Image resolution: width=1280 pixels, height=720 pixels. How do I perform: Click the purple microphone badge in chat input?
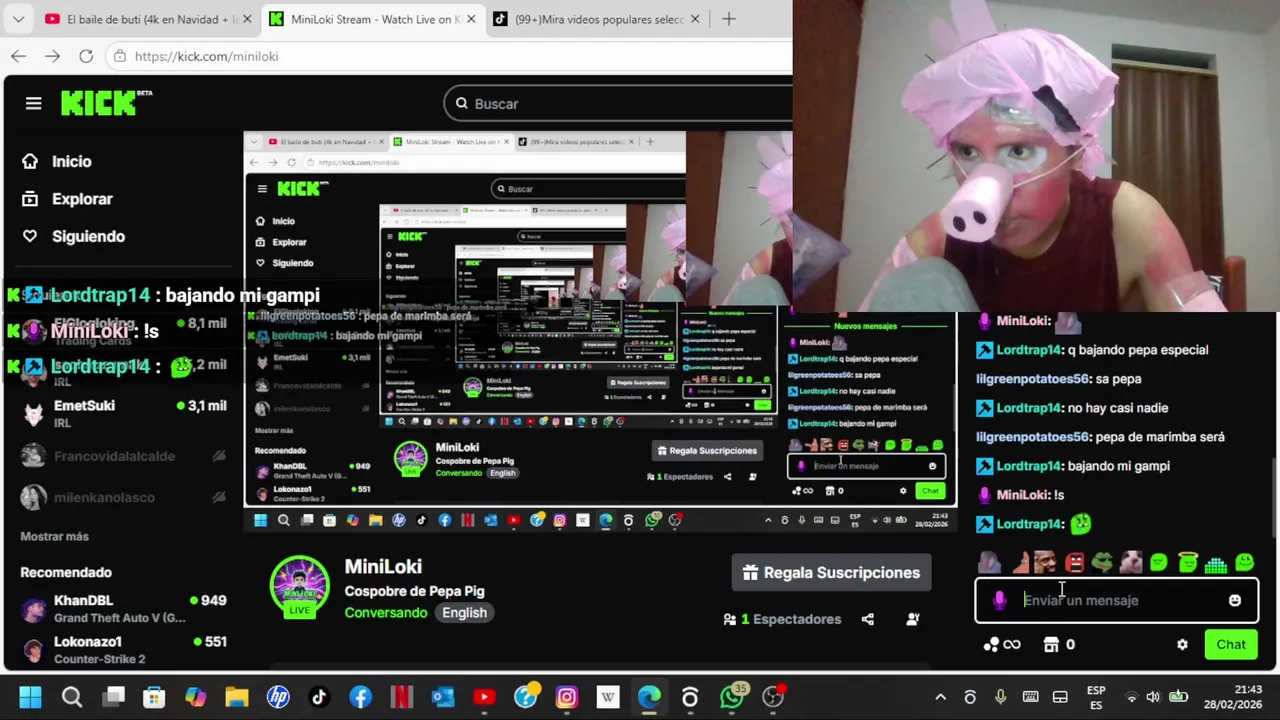[x=999, y=600]
